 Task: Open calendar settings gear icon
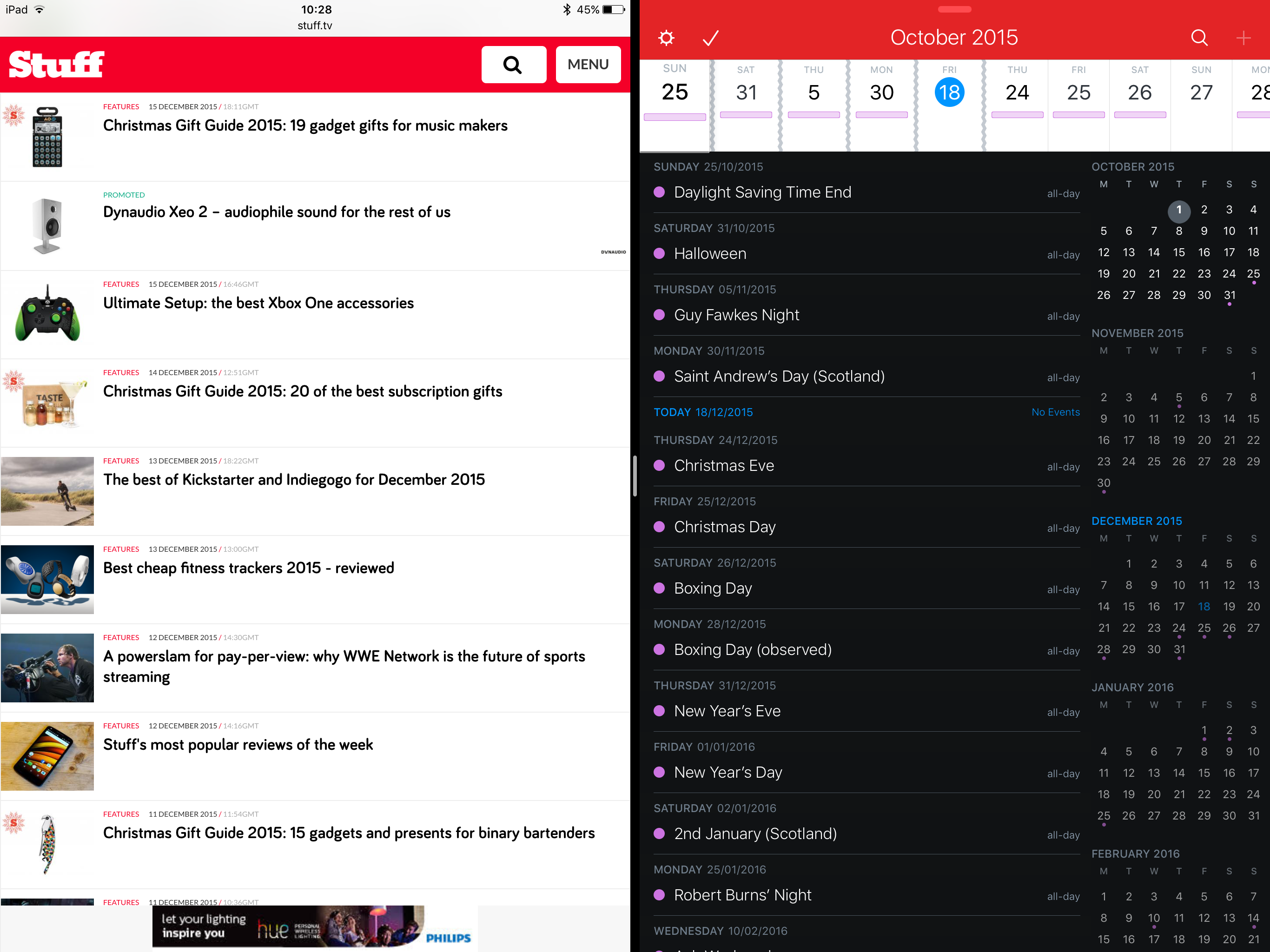666,37
